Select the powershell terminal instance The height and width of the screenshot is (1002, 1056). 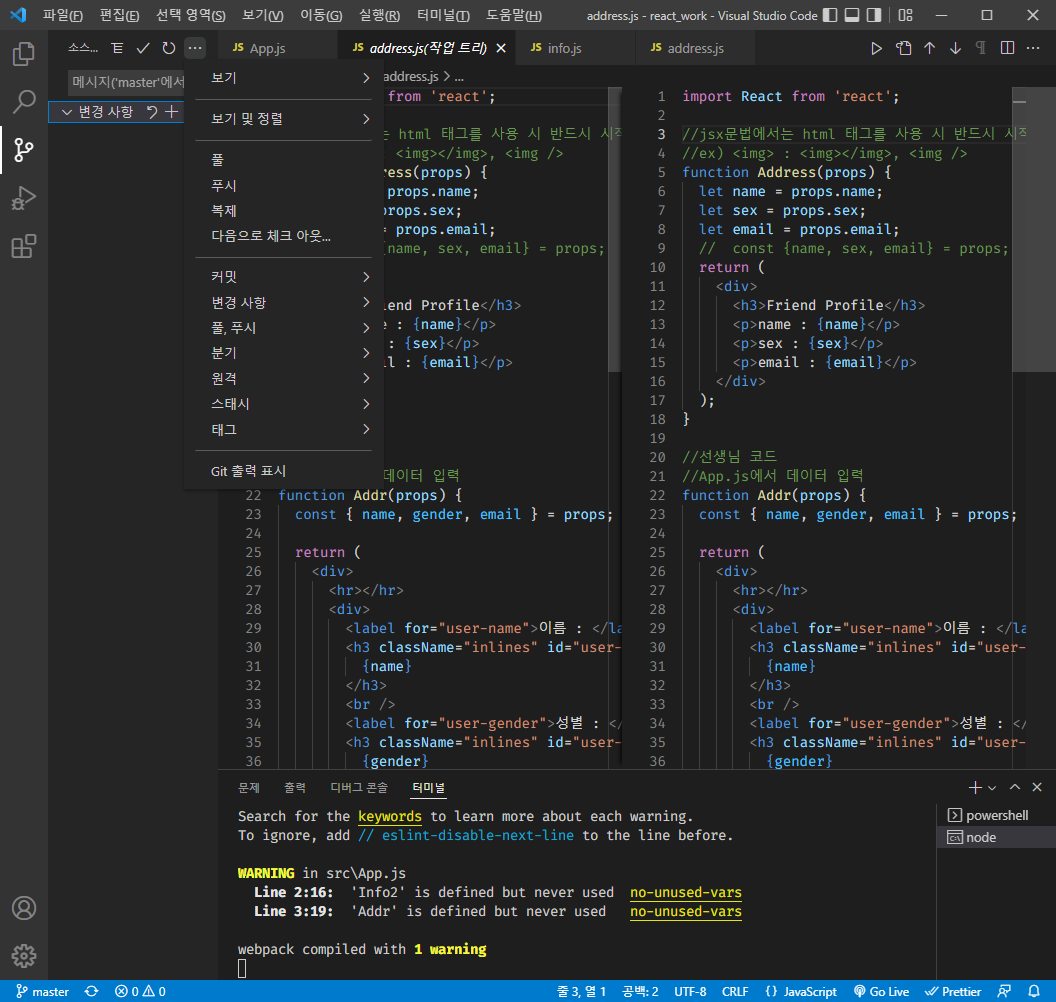pos(996,815)
